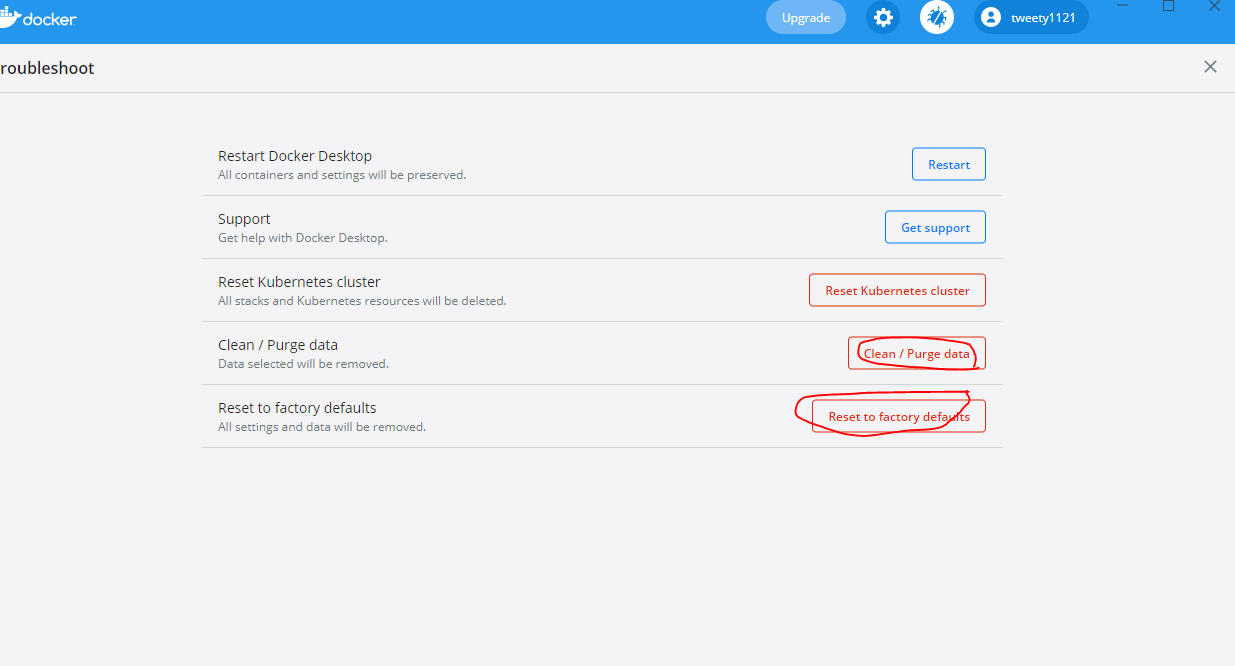This screenshot has height=666, width=1235.
Task: Click the Clean / Purge data button
Action: 917,353
